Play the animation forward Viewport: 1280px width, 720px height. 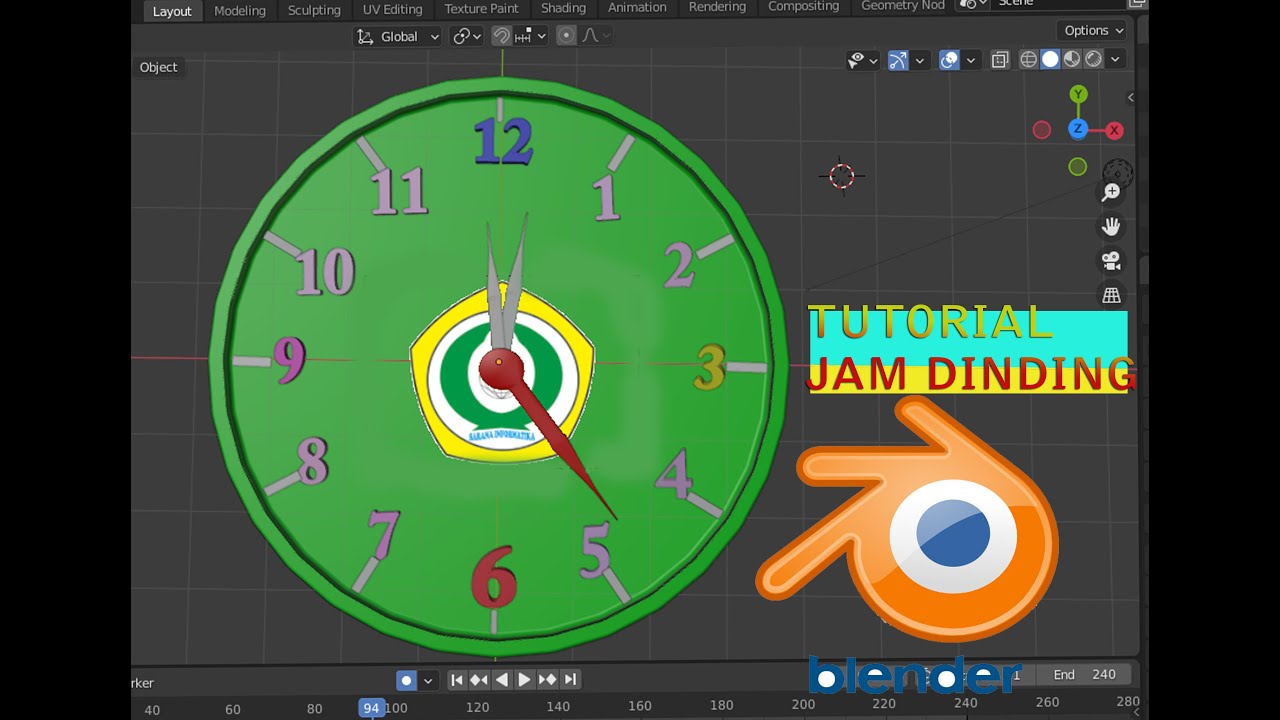click(x=524, y=680)
